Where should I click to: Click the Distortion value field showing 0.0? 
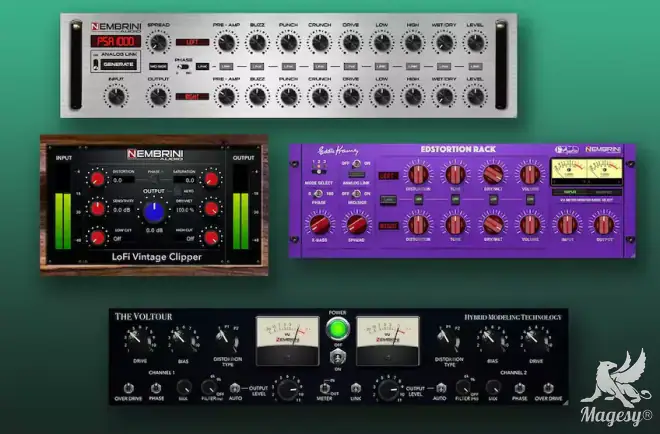pos(123,180)
